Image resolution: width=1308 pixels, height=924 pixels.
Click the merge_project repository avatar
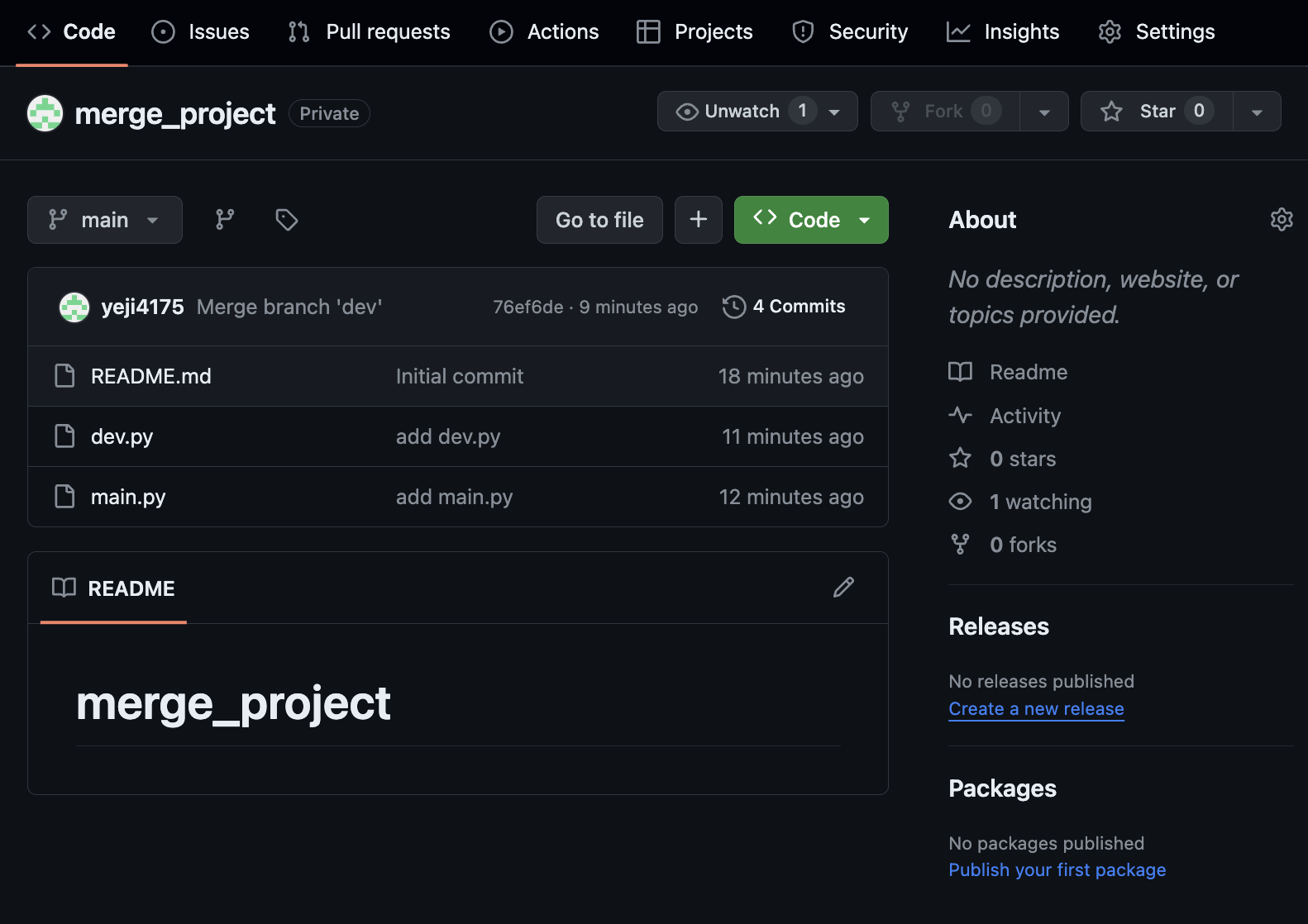(x=45, y=113)
